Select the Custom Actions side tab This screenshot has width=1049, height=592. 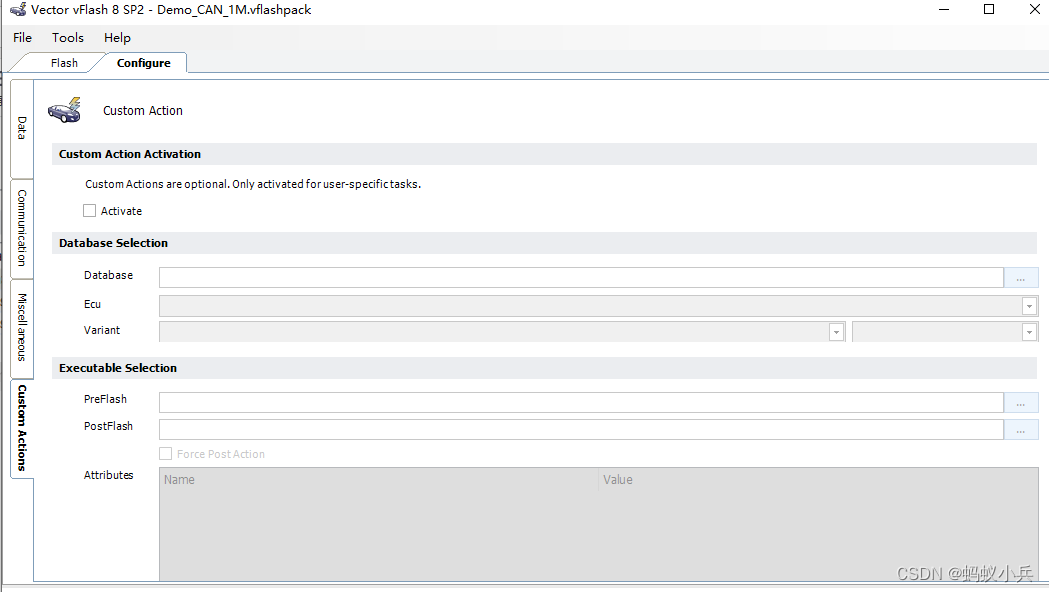tap(22, 428)
